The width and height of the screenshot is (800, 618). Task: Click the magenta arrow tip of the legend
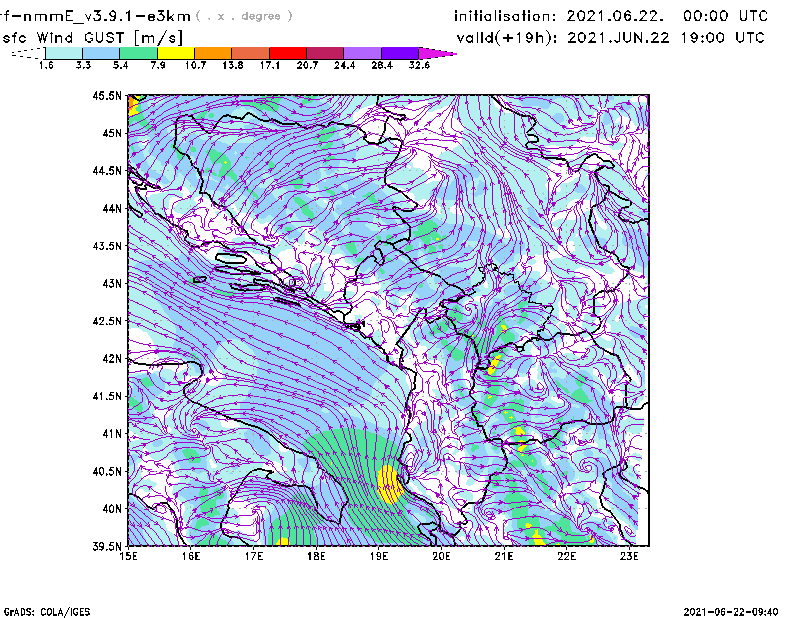click(x=437, y=53)
